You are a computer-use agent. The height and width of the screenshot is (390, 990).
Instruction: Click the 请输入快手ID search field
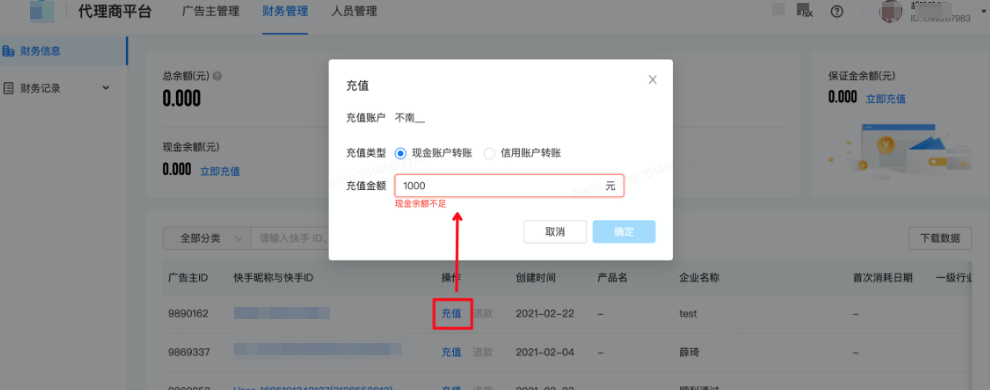click(x=290, y=239)
